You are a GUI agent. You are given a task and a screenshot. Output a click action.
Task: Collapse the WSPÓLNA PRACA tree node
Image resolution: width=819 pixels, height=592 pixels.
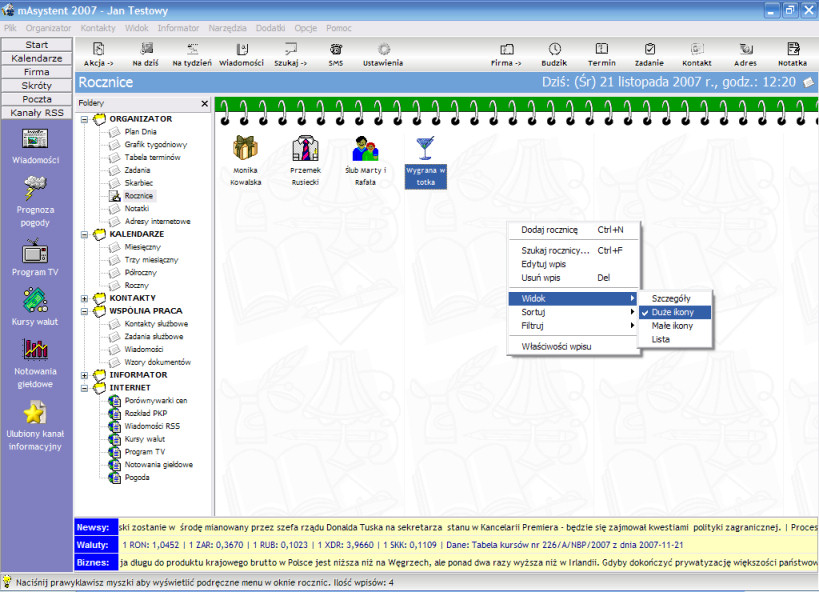[x=84, y=311]
